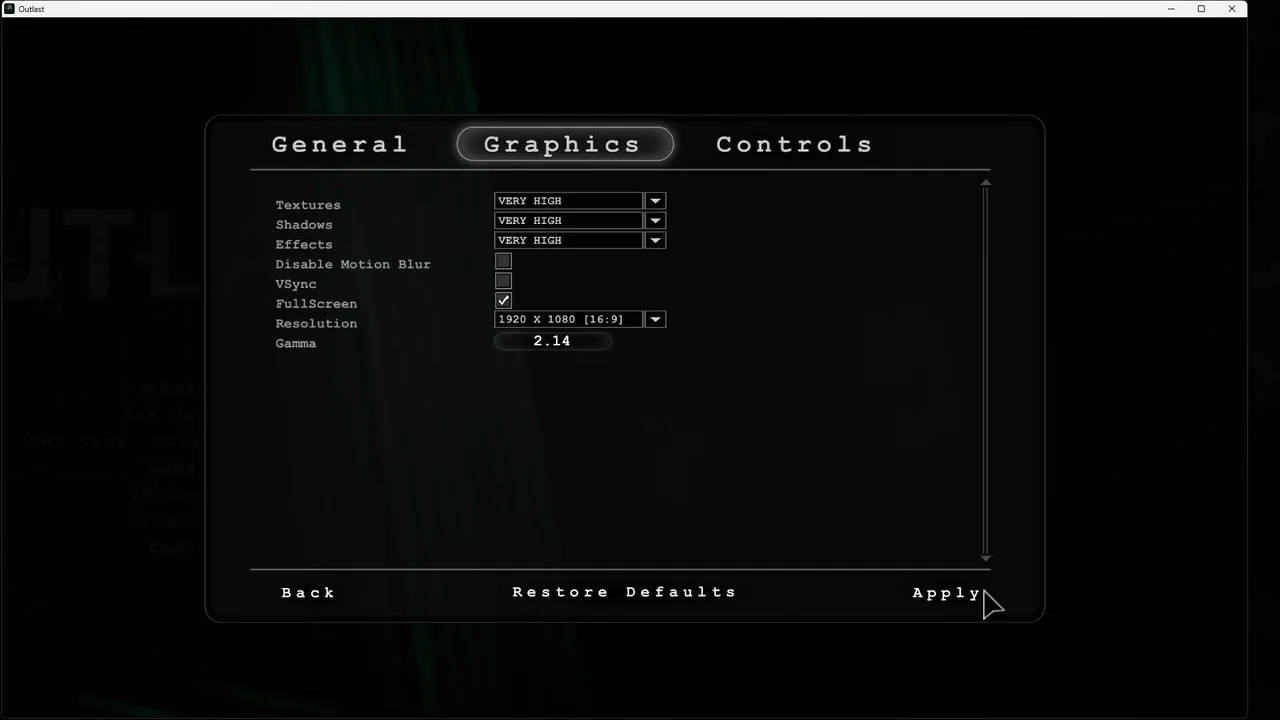The width and height of the screenshot is (1280, 720).
Task: Click the settings scrollbar down arrow
Action: (985, 558)
